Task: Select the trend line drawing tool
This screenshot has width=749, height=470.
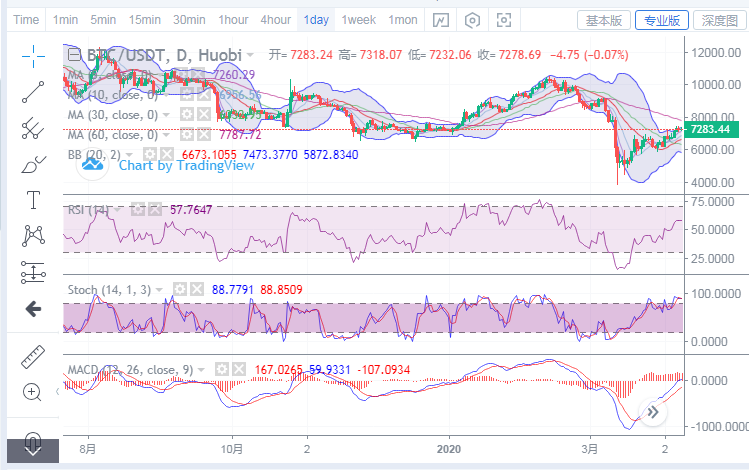Action: (33, 92)
